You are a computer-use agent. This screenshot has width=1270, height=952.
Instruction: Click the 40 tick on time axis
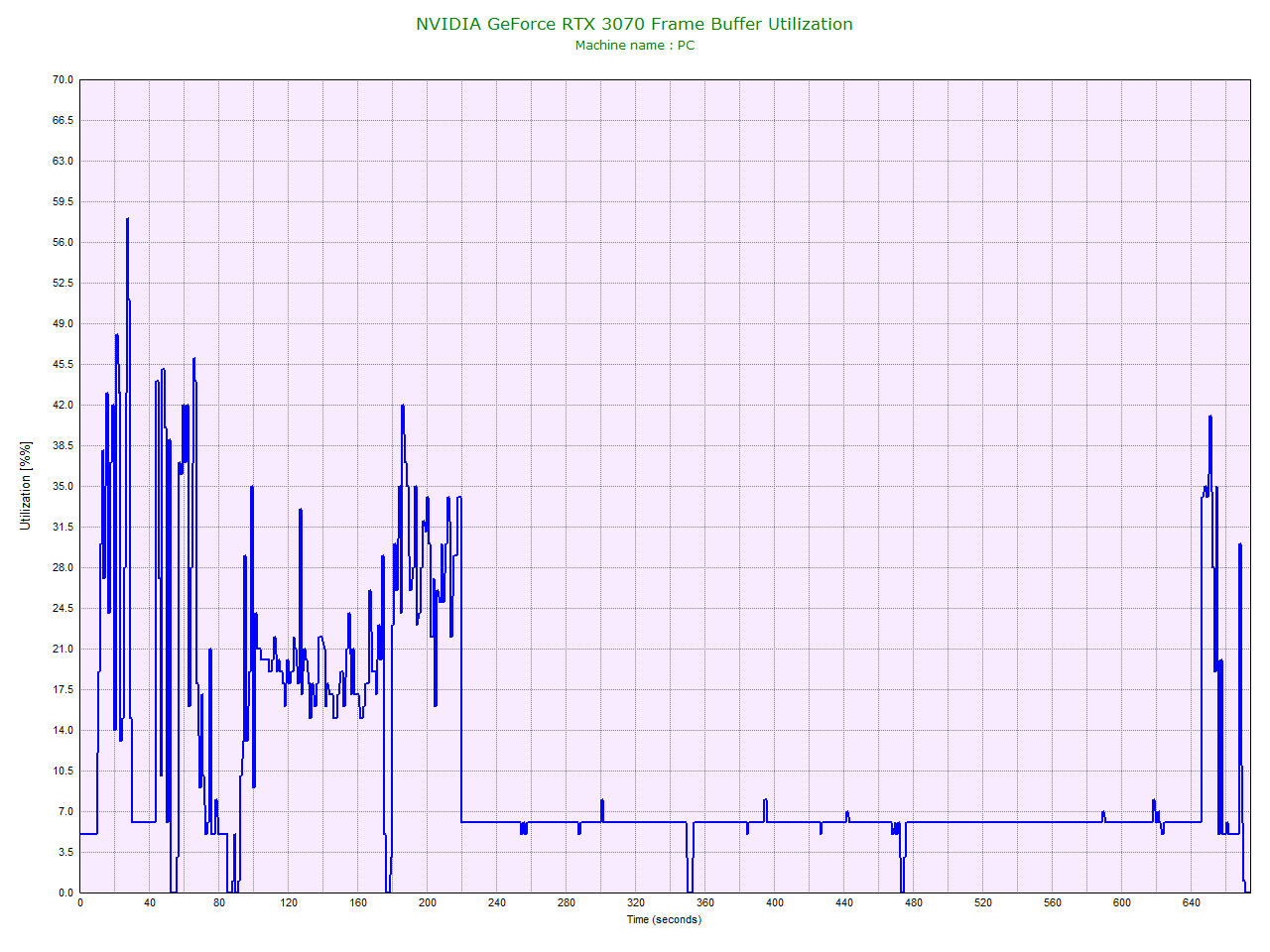point(150,902)
